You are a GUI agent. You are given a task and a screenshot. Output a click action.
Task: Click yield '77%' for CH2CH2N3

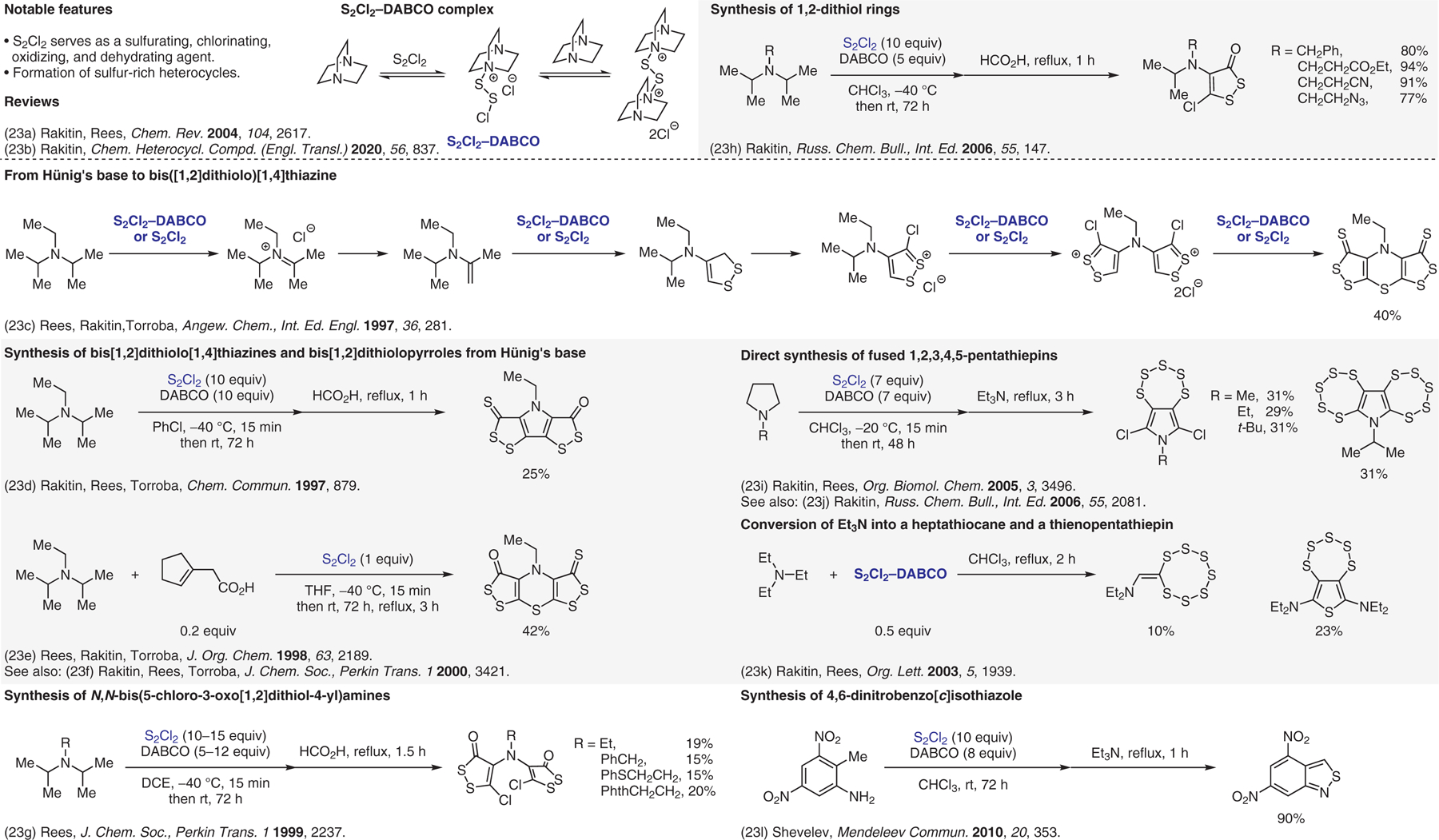[x=1413, y=98]
